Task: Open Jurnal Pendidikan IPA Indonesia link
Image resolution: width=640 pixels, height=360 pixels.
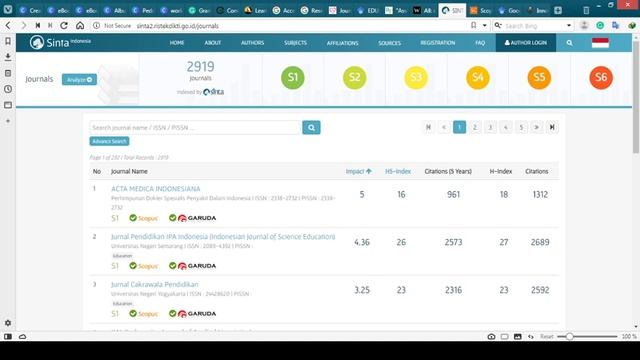Action: [x=223, y=236]
